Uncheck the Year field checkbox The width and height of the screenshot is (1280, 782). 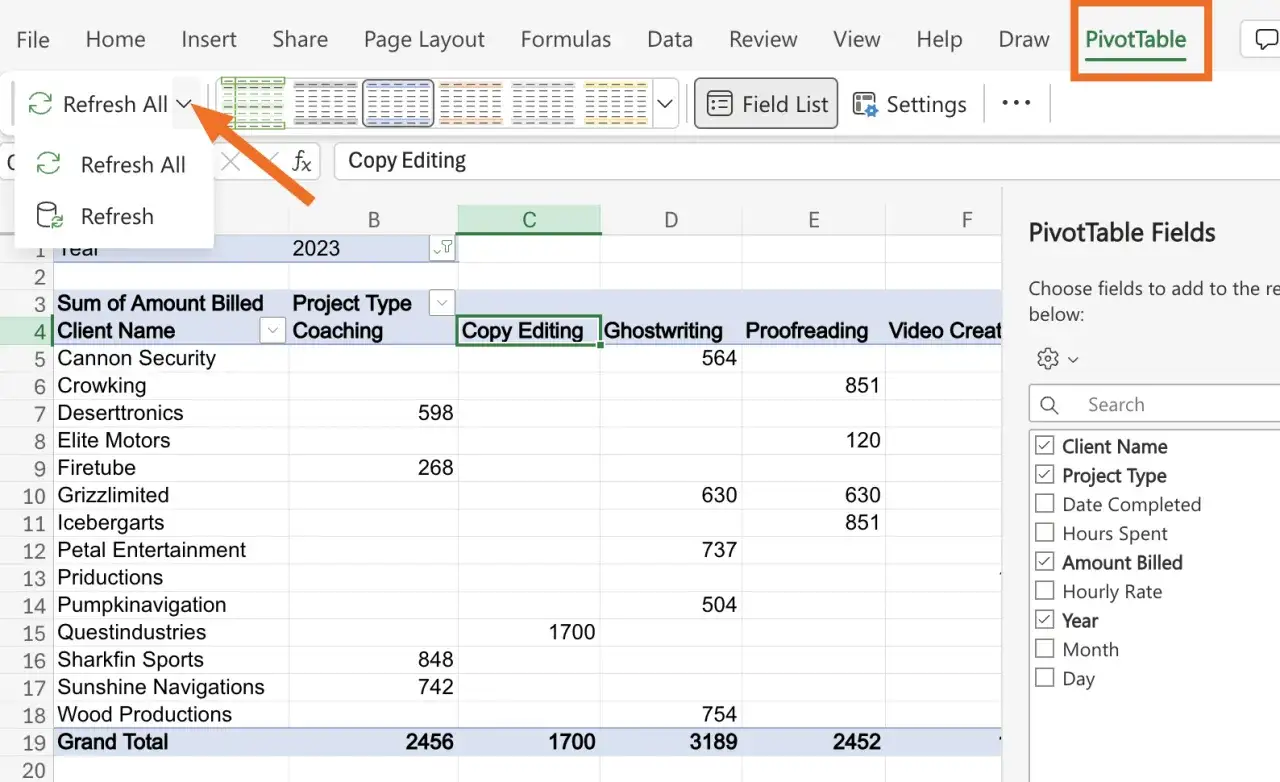(1045, 620)
